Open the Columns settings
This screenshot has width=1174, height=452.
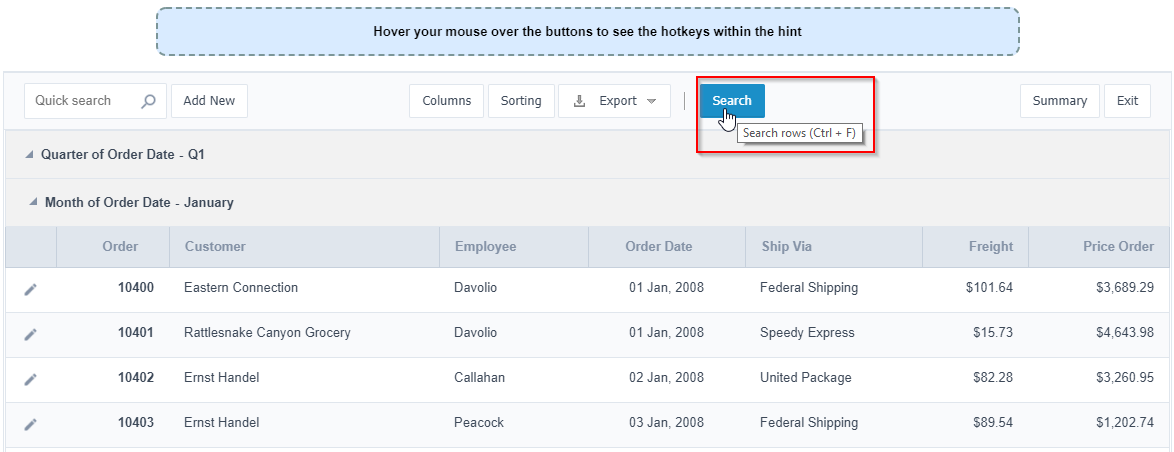click(x=446, y=101)
